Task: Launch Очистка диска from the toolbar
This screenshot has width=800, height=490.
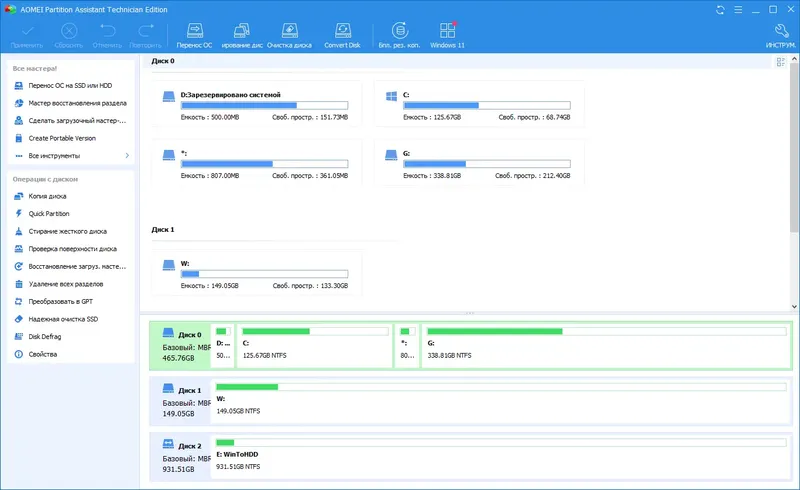Action: [289, 35]
